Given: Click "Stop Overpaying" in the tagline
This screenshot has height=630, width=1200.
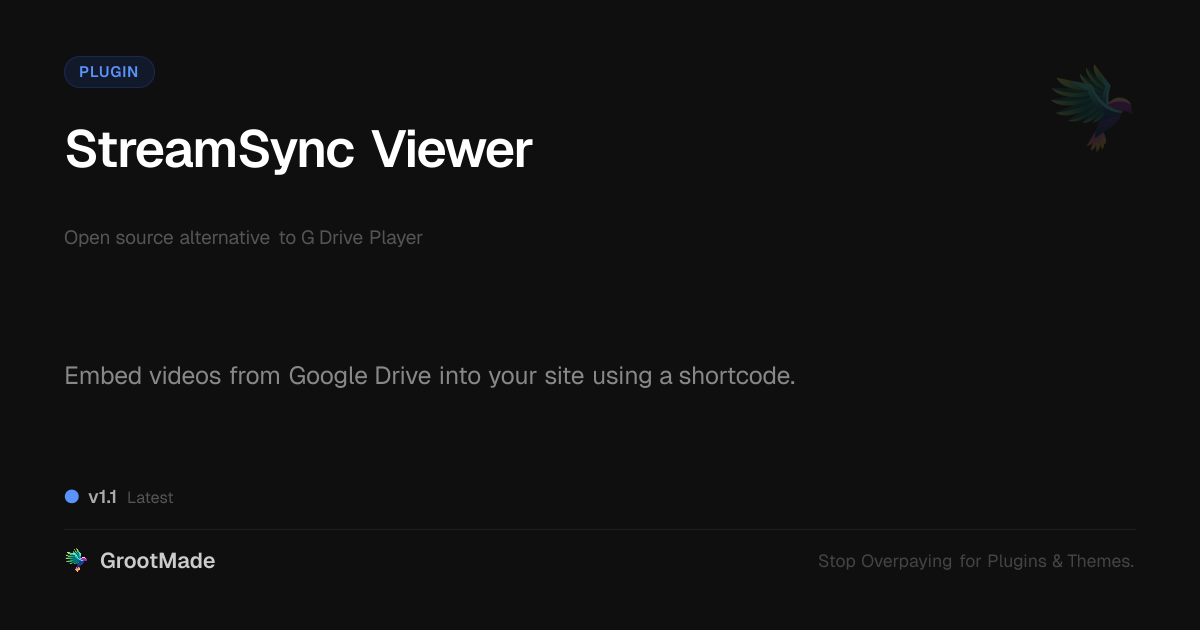Looking at the screenshot, I should (885, 561).
